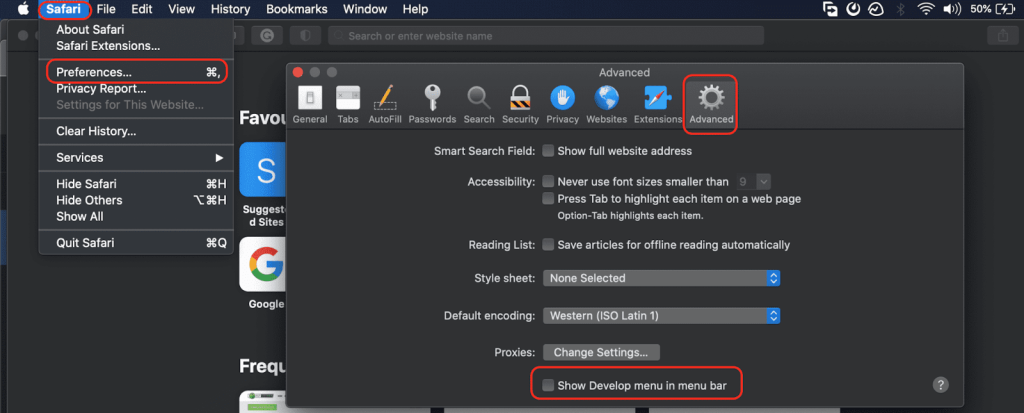Open the Tabs preferences pane
Viewport: 1024px width, 413px height.
click(x=348, y=105)
